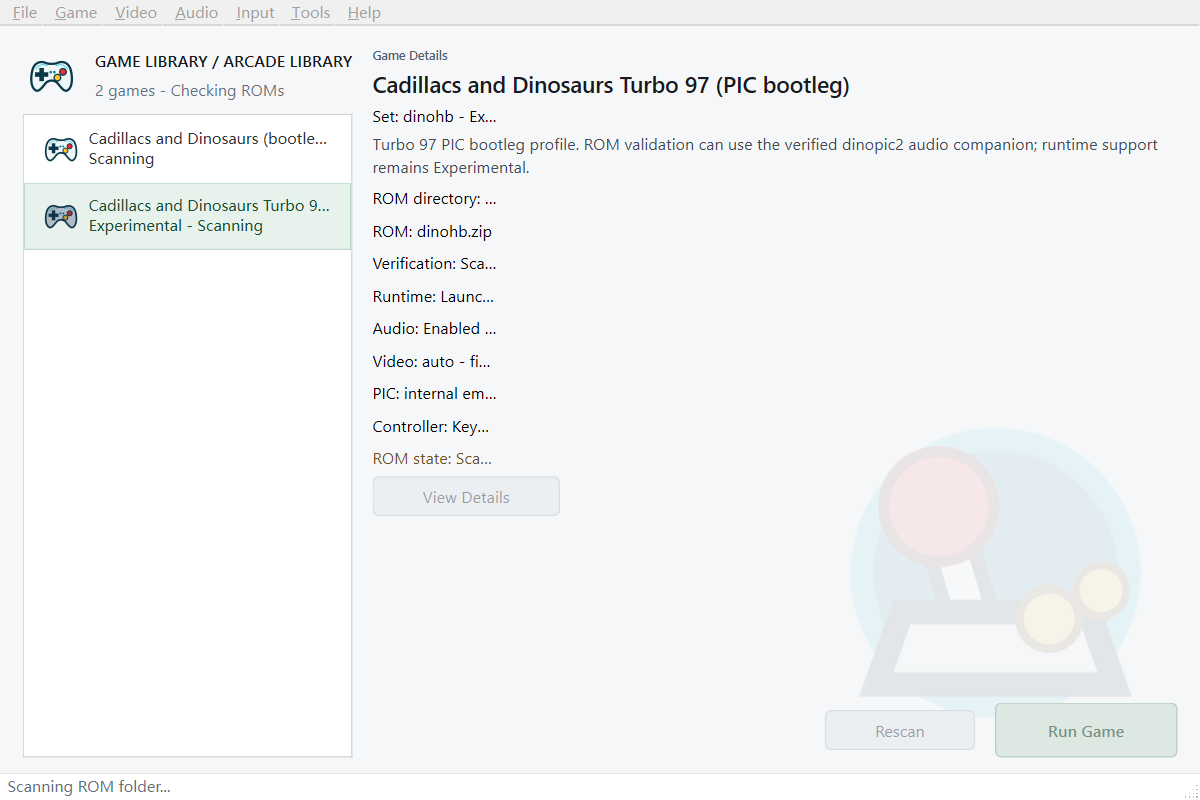This screenshot has height=800, width=1200.
Task: Click the '2 games - Checking ROMs' text
Action: pyautogui.click(x=190, y=91)
